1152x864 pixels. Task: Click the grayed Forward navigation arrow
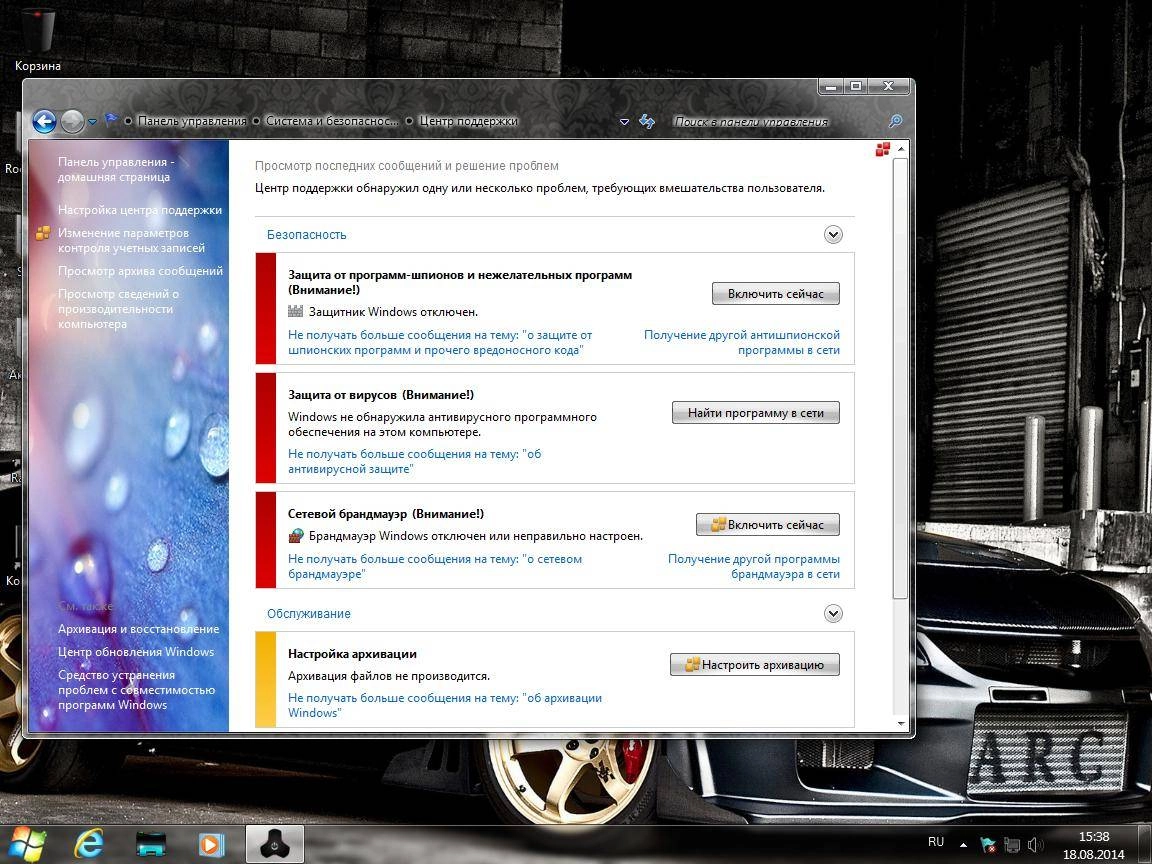click(72, 121)
